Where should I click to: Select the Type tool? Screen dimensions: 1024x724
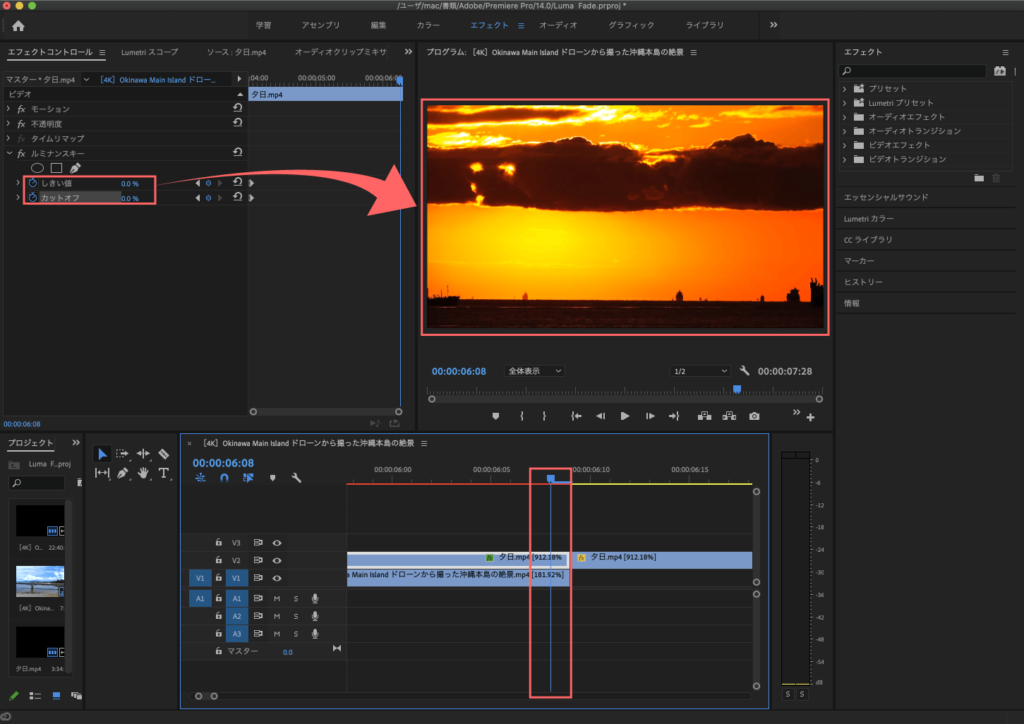(x=163, y=473)
